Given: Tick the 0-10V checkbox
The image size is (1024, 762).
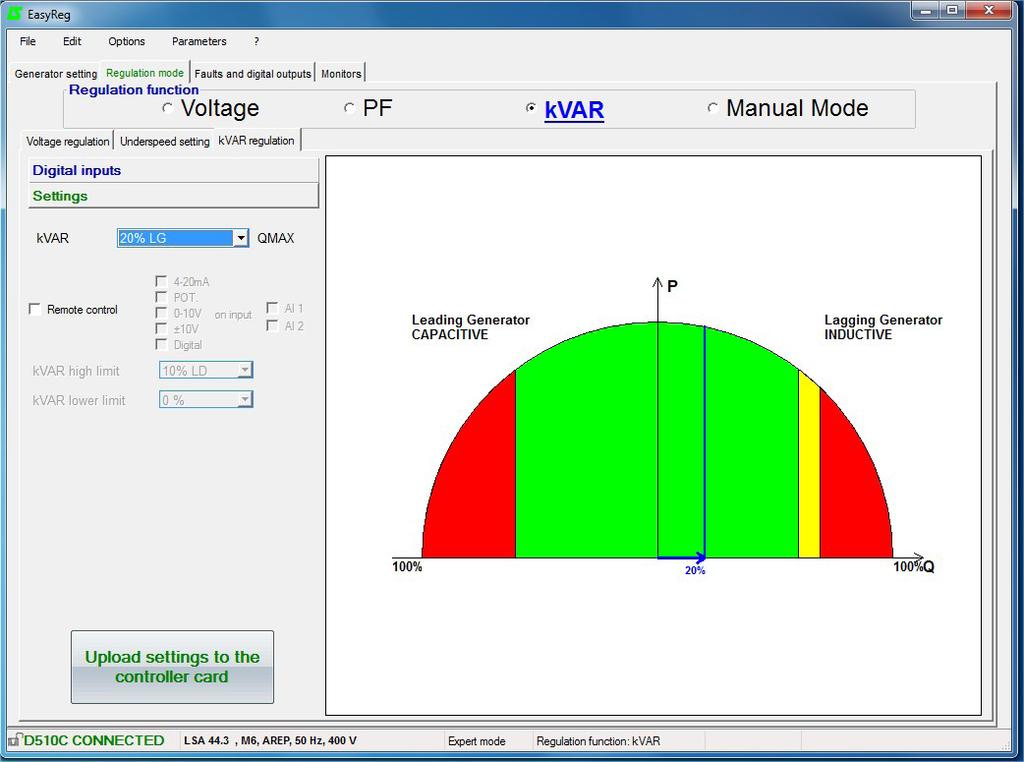Looking at the screenshot, I should (161, 313).
